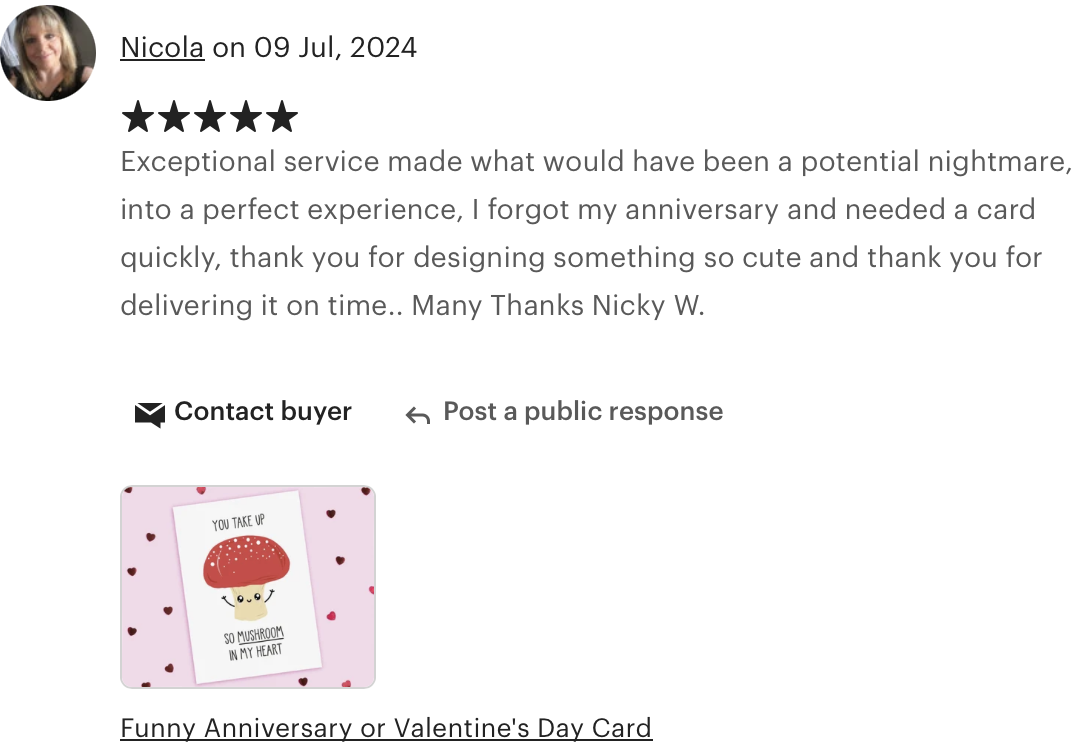Screen dimensions: 1086x756
Task: Click the second star of the rating
Action: coord(174,116)
